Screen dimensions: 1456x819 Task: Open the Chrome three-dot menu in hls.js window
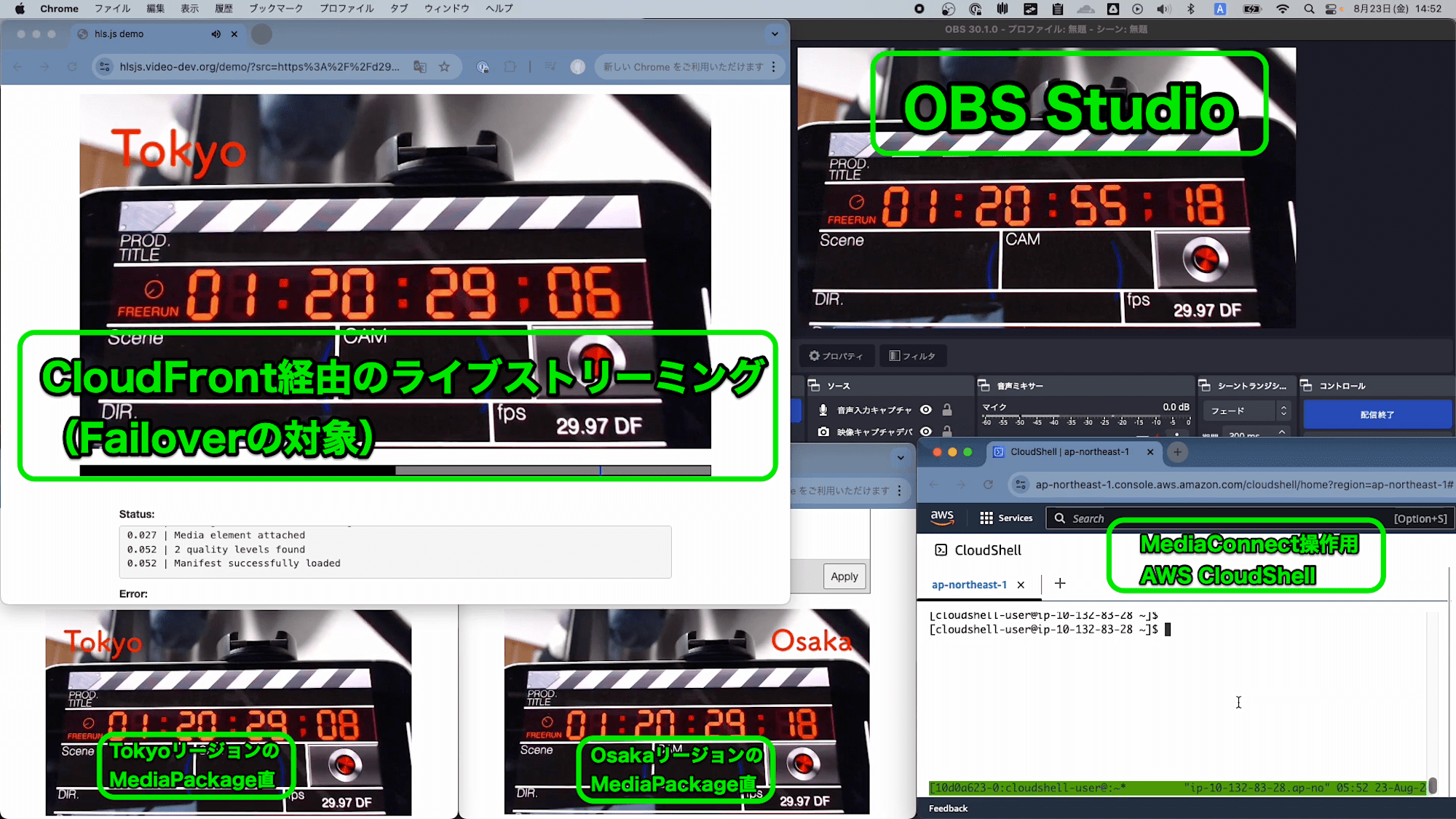coord(774,67)
